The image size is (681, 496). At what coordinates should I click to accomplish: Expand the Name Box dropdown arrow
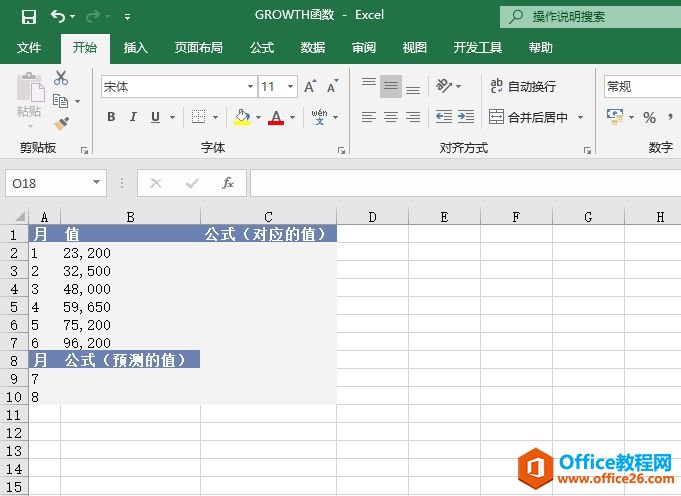(x=97, y=183)
